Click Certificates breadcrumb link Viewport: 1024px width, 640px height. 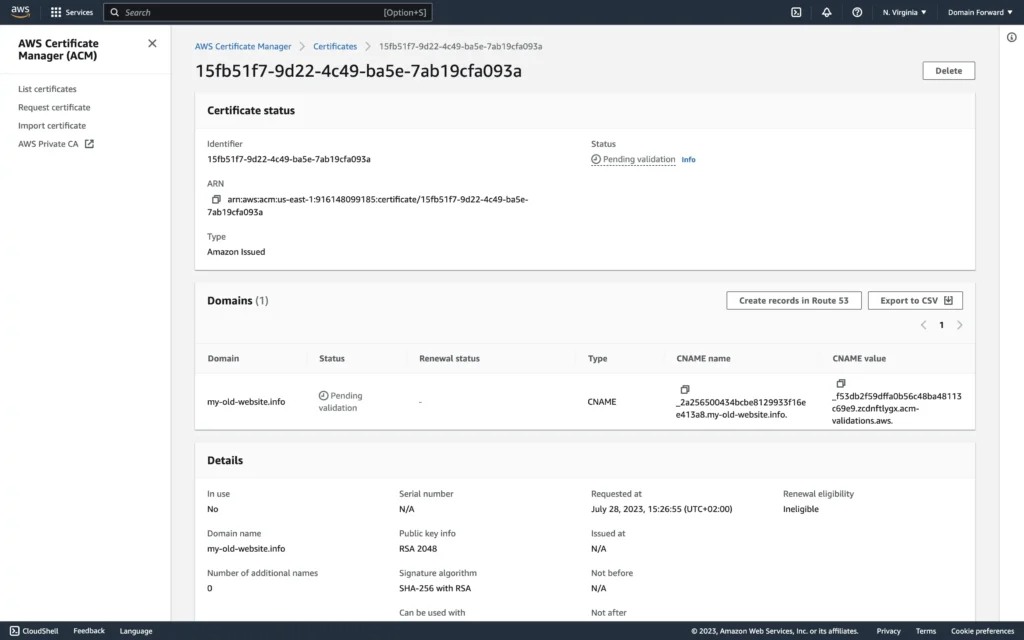point(335,46)
